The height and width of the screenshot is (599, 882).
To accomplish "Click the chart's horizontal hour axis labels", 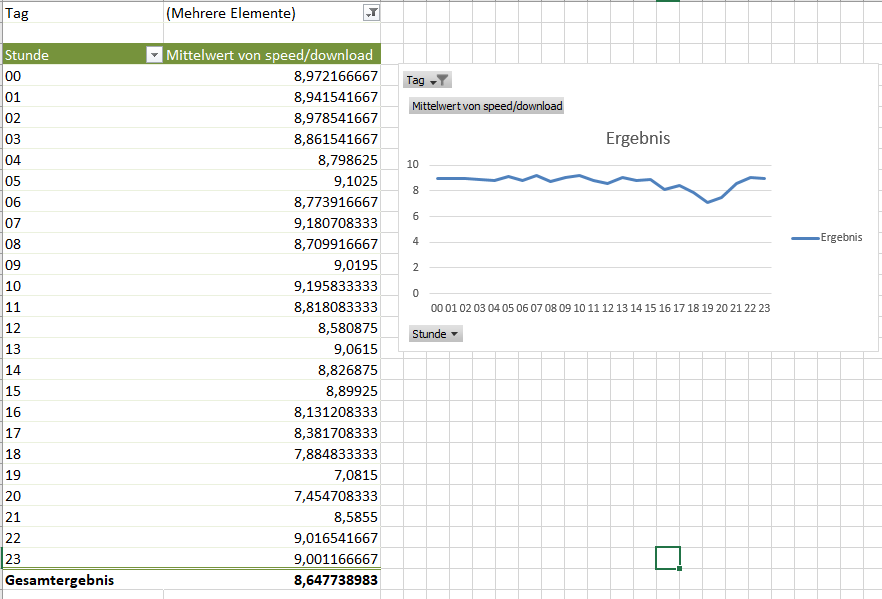I will [600, 308].
